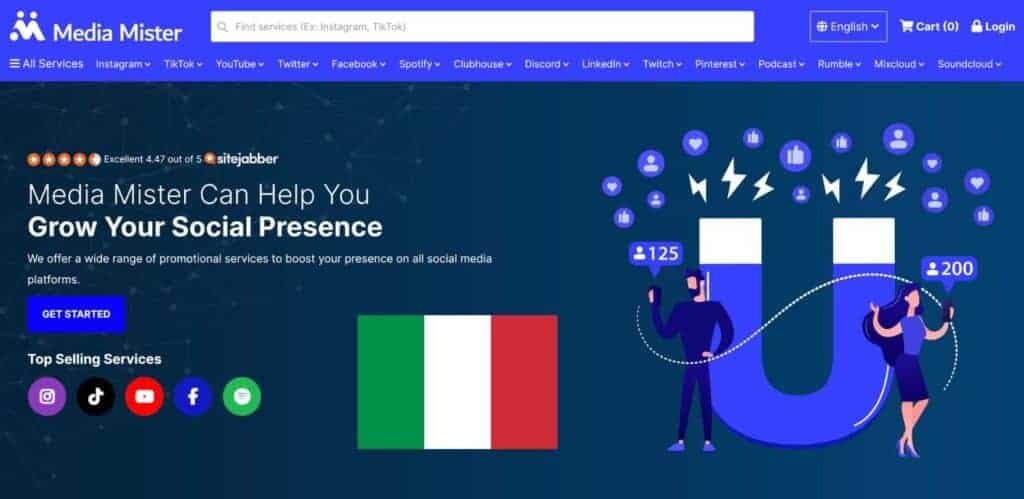Image resolution: width=1024 pixels, height=499 pixels.
Task: Open the sitejabber rating link
Action: [241, 159]
